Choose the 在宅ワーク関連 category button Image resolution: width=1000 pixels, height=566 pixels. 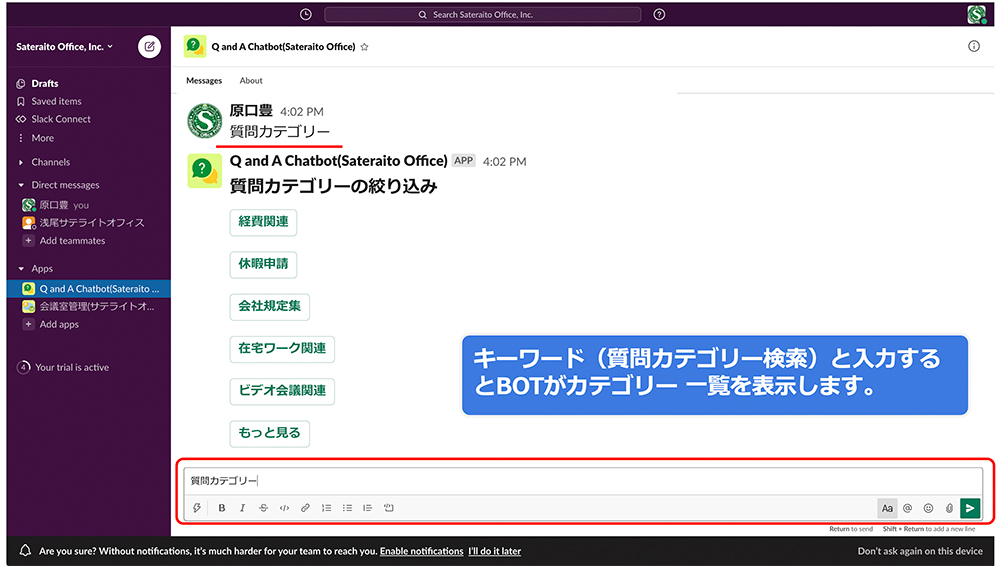point(282,348)
